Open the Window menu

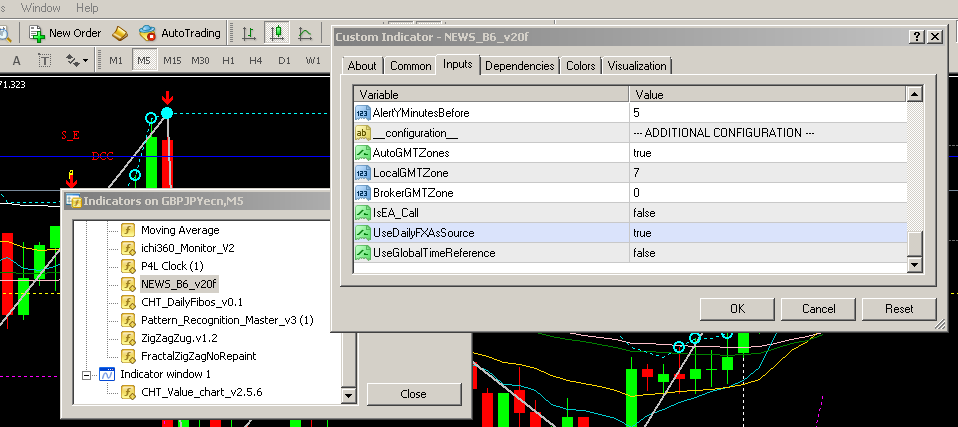pyautogui.click(x=40, y=8)
